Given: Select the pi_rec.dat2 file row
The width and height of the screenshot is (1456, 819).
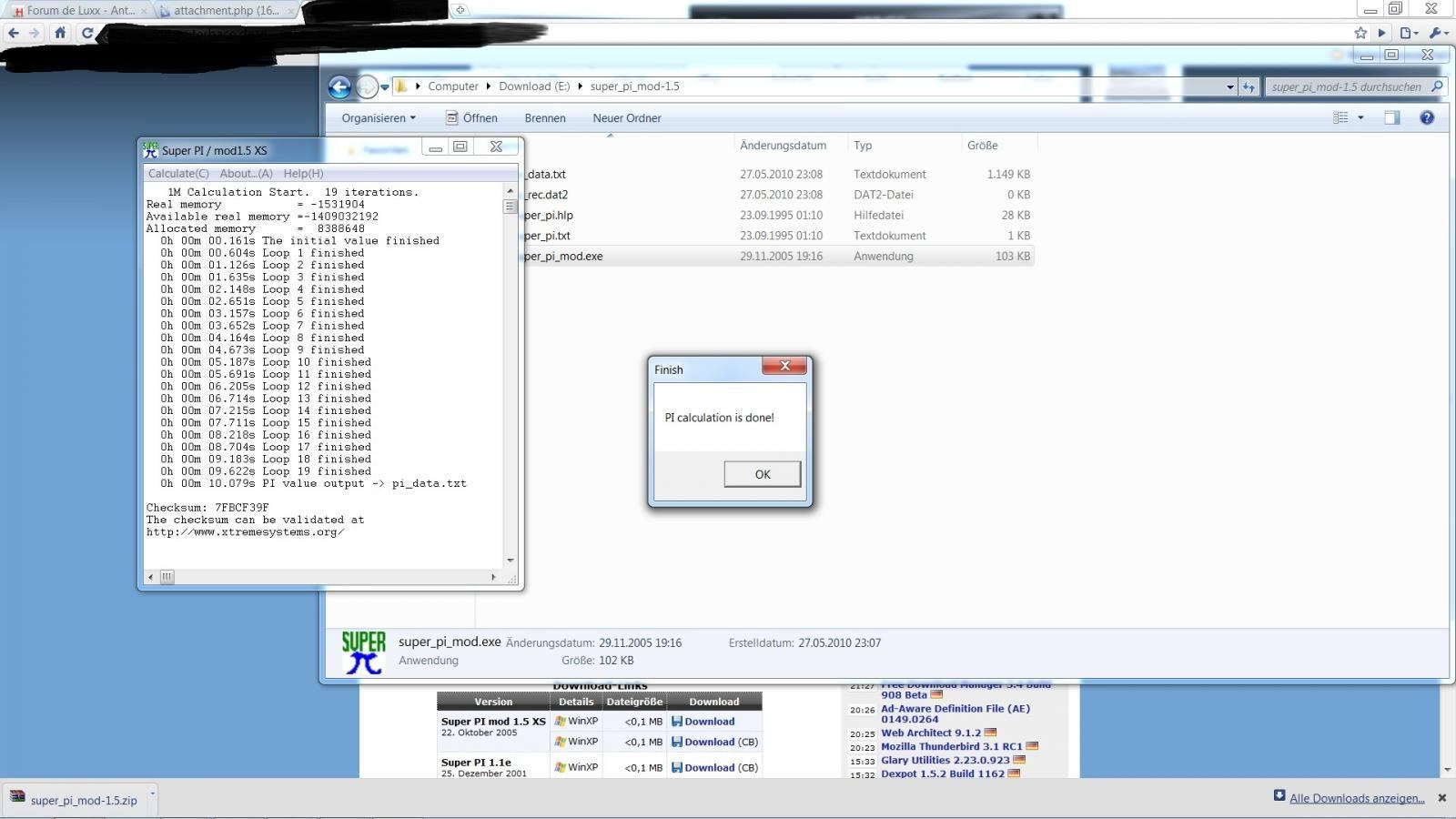Looking at the screenshot, I should coord(779,195).
